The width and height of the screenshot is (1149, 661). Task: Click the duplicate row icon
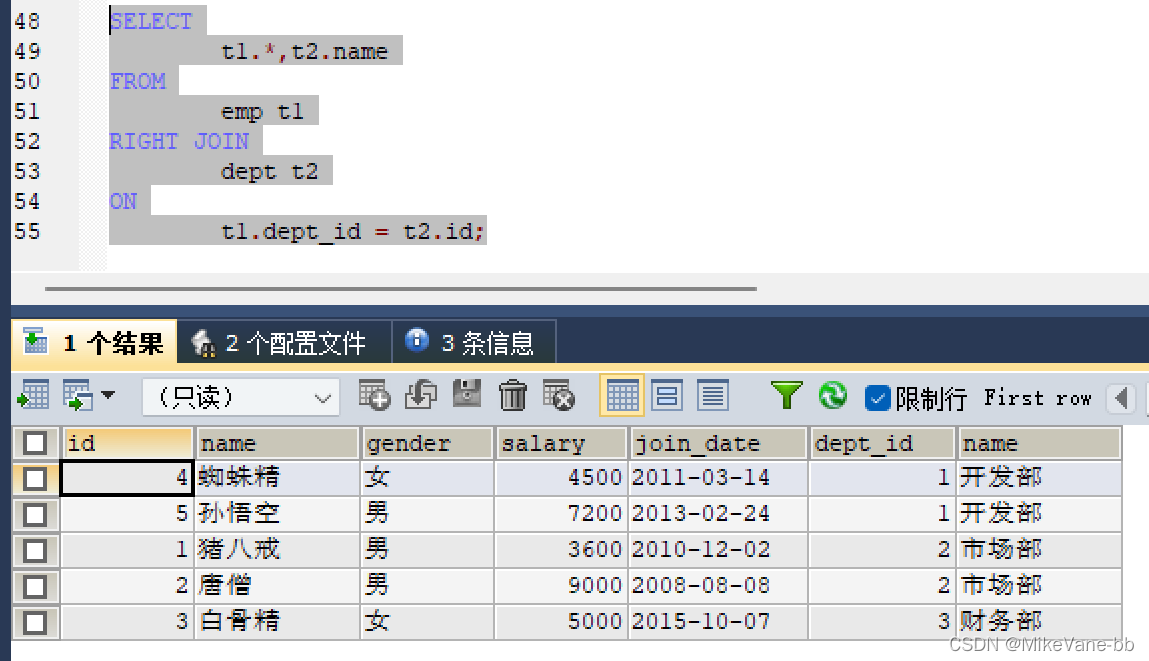click(421, 396)
